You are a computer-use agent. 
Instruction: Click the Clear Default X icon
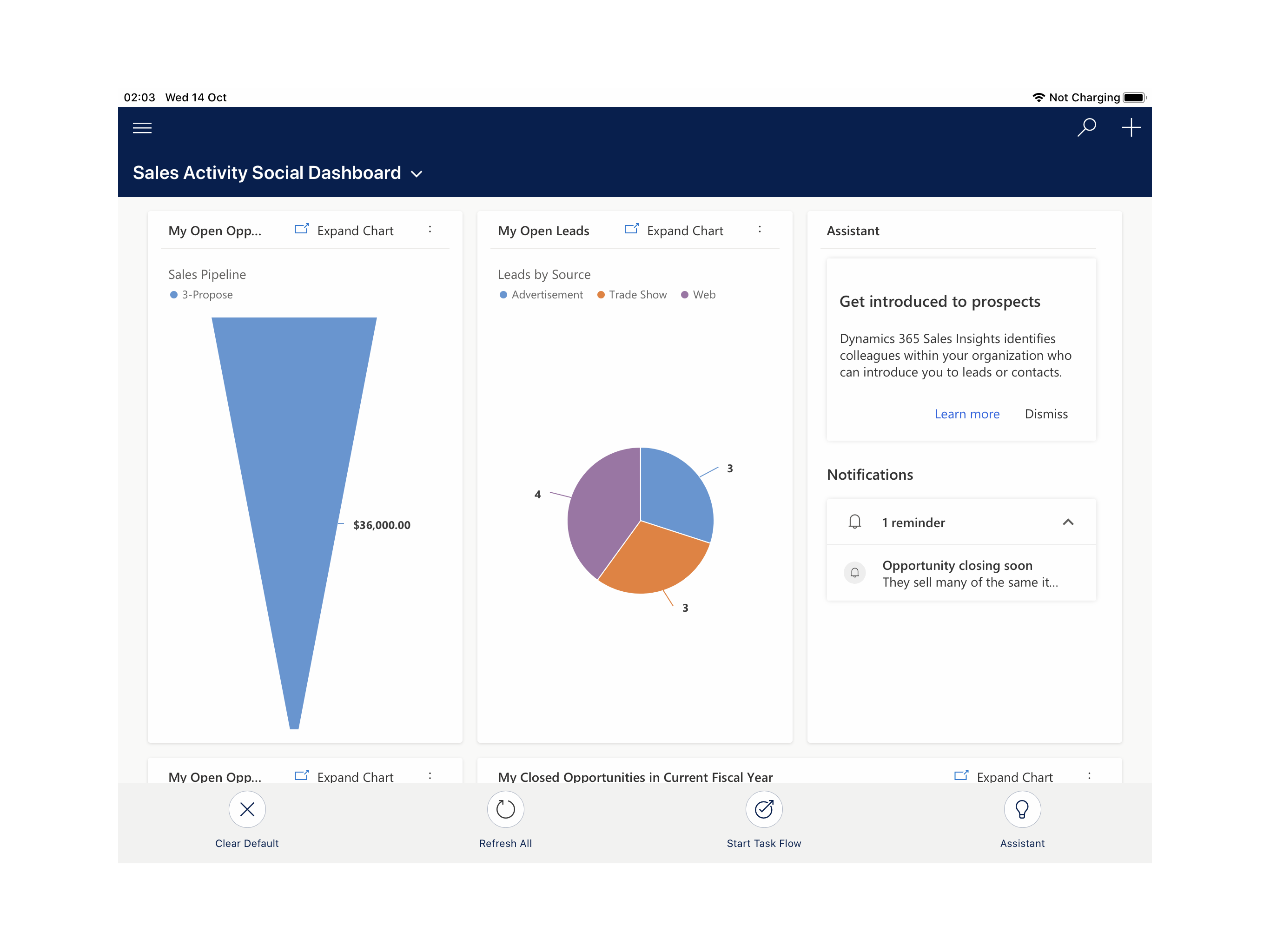[x=247, y=809]
